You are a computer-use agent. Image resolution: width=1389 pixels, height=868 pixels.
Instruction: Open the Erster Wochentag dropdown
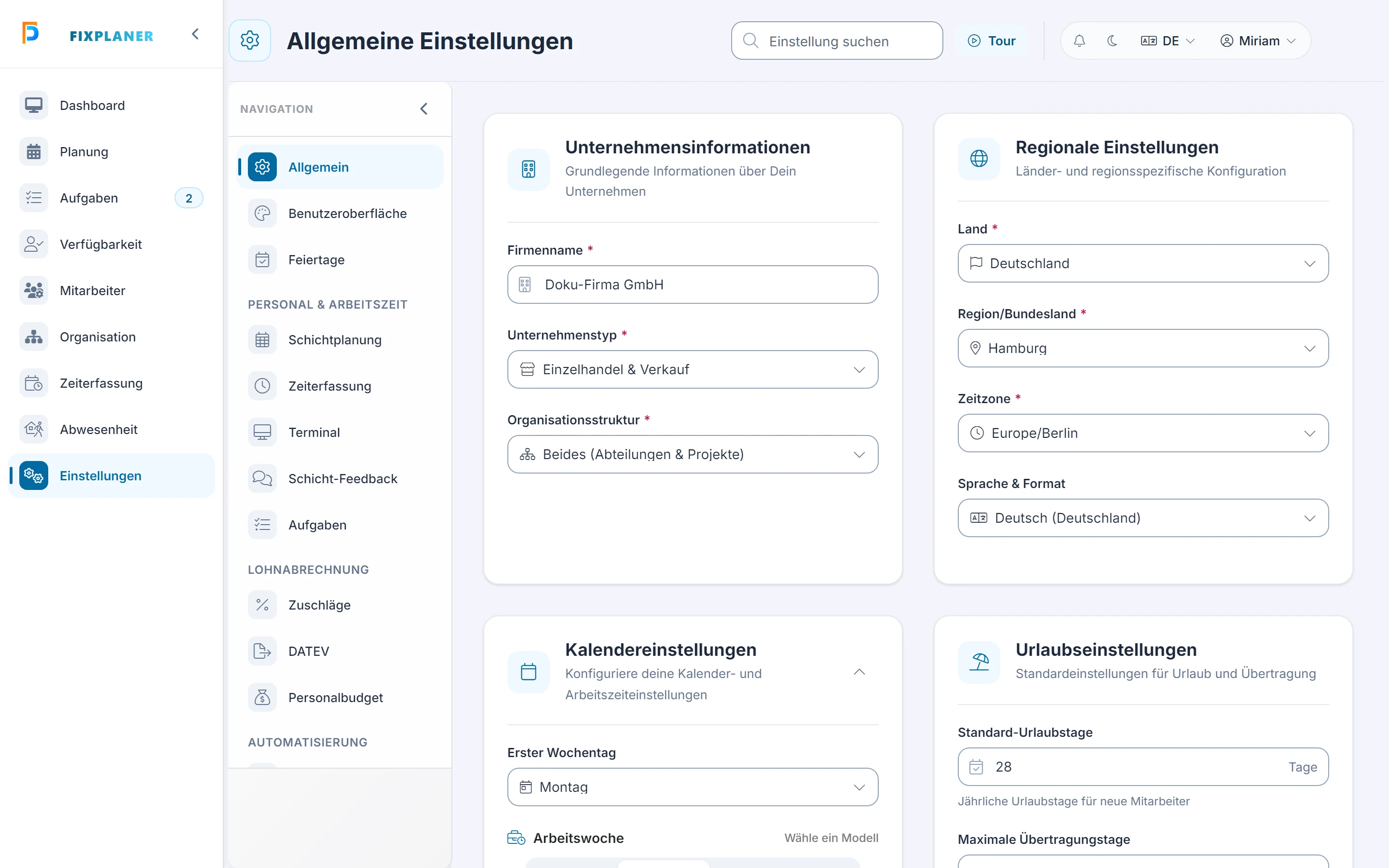tap(692, 787)
